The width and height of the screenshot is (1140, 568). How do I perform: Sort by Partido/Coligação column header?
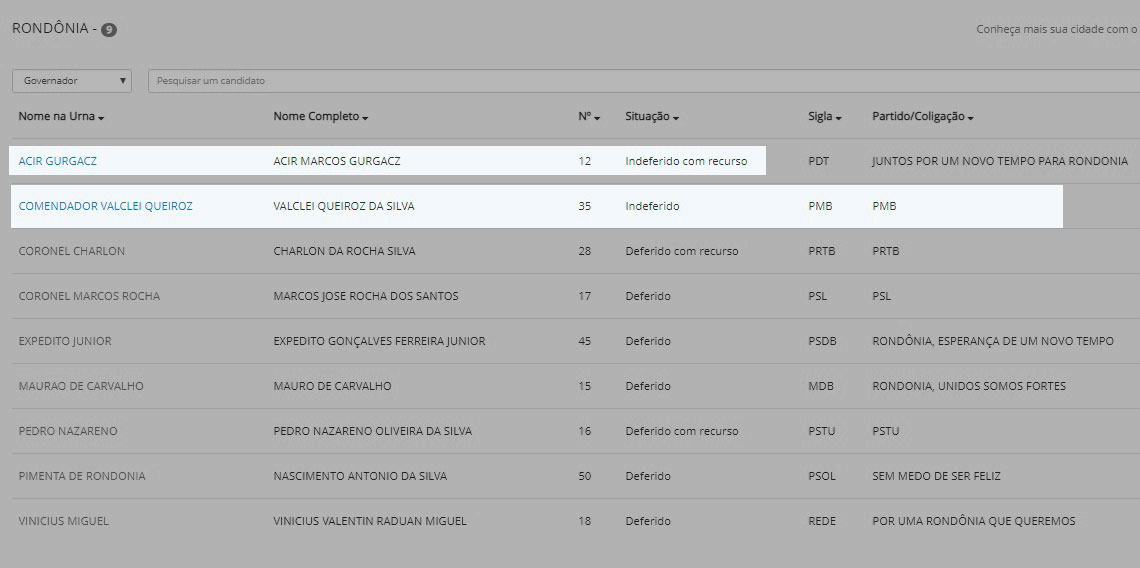click(923, 116)
